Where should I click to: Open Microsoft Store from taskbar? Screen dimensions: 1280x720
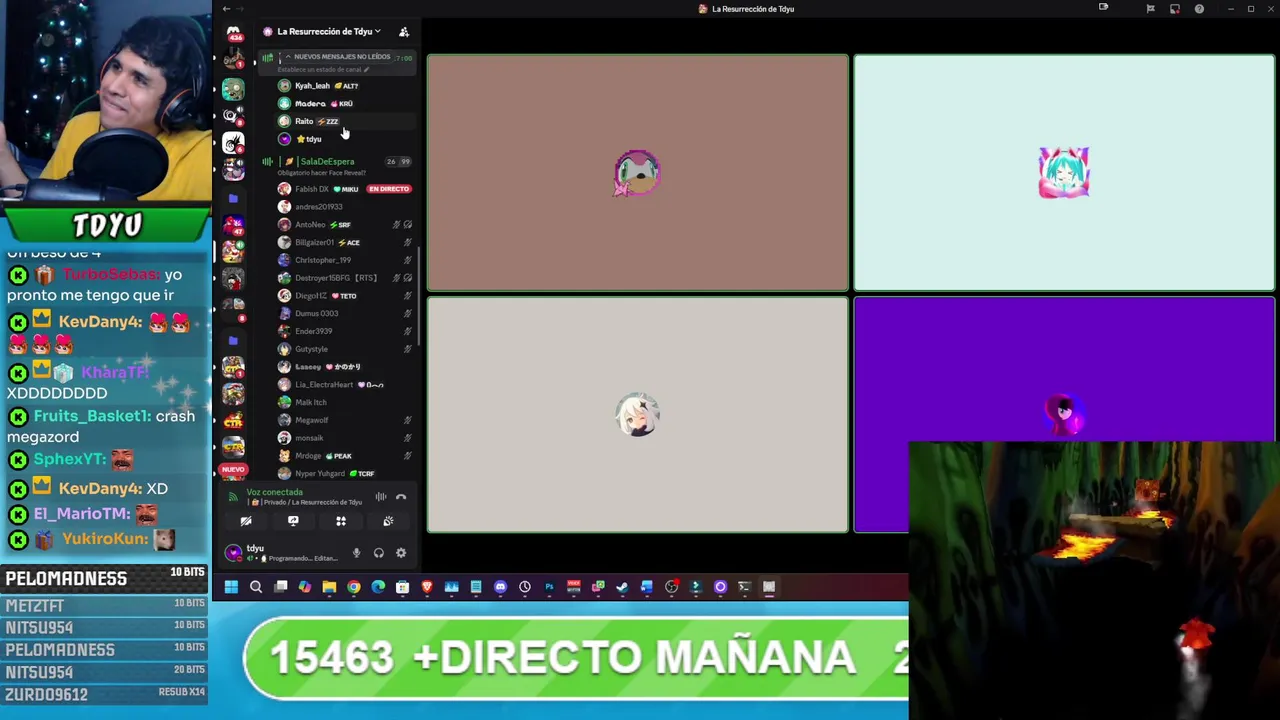402,587
